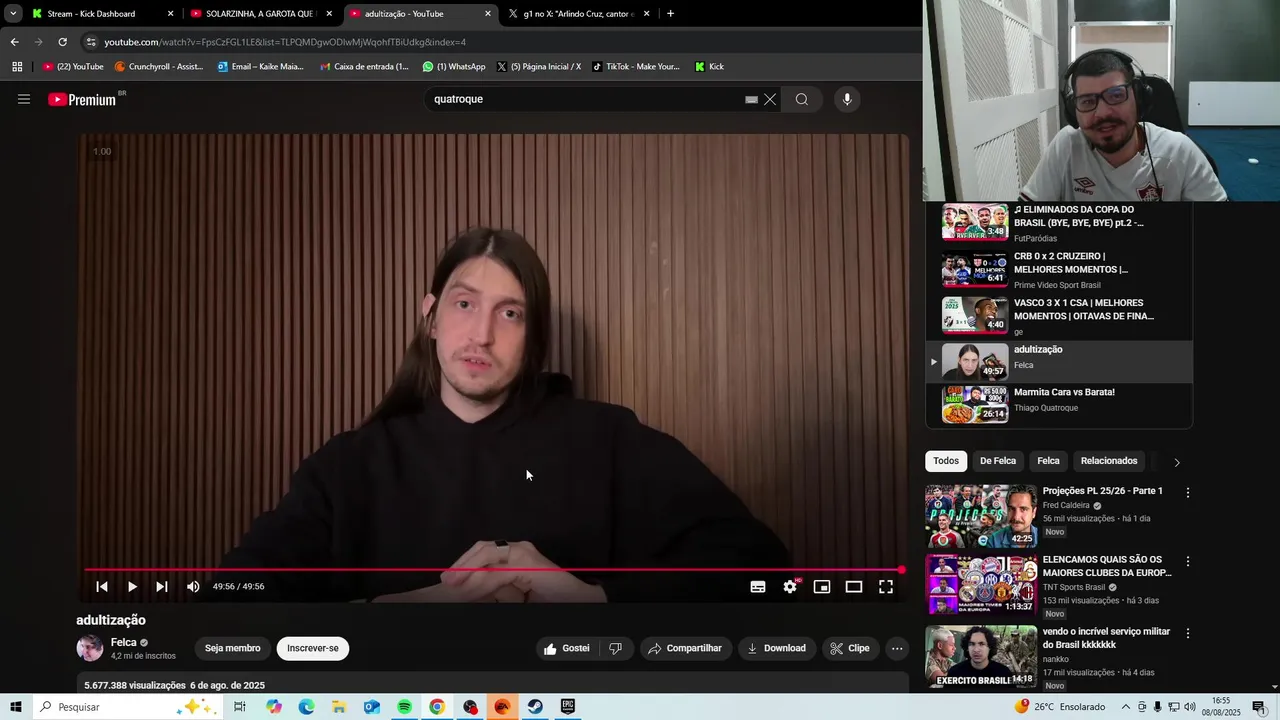Run search with the magnifier button

click(802, 99)
